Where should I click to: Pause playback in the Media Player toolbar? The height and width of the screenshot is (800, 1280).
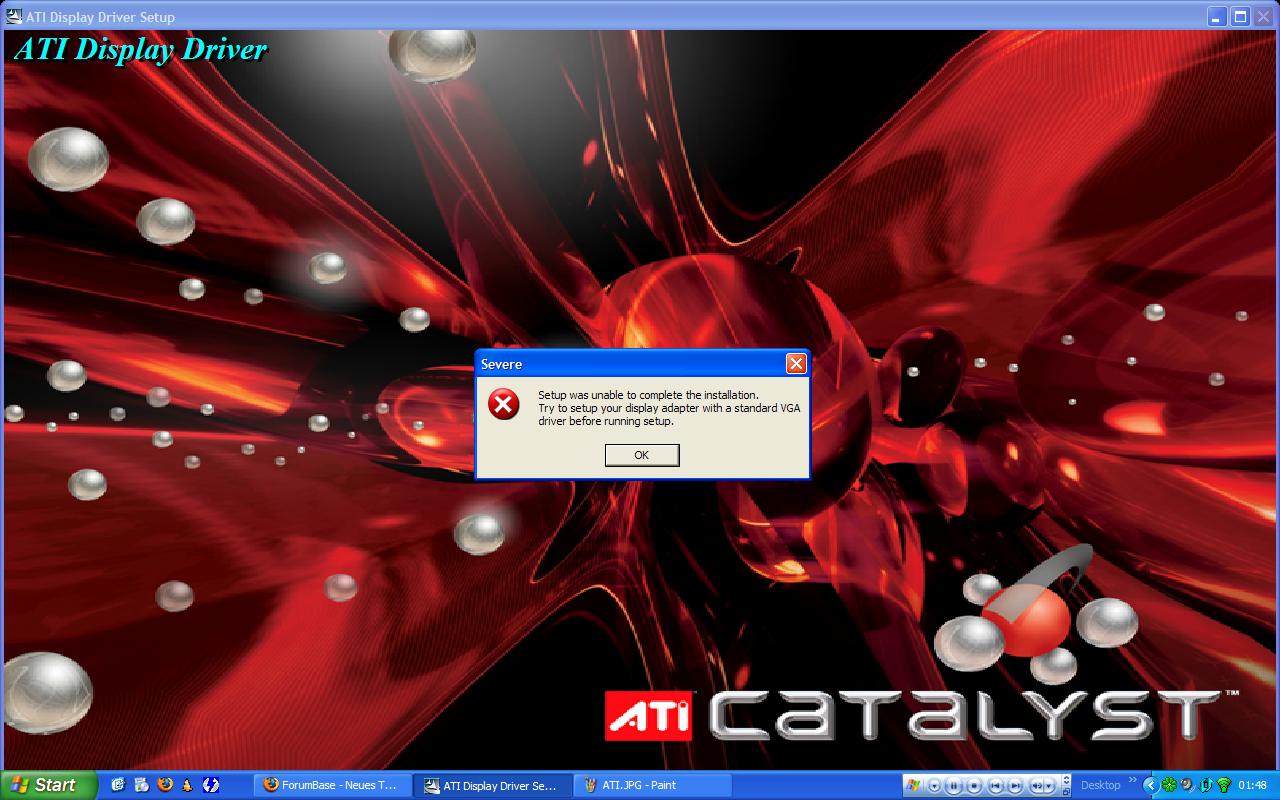[954, 785]
